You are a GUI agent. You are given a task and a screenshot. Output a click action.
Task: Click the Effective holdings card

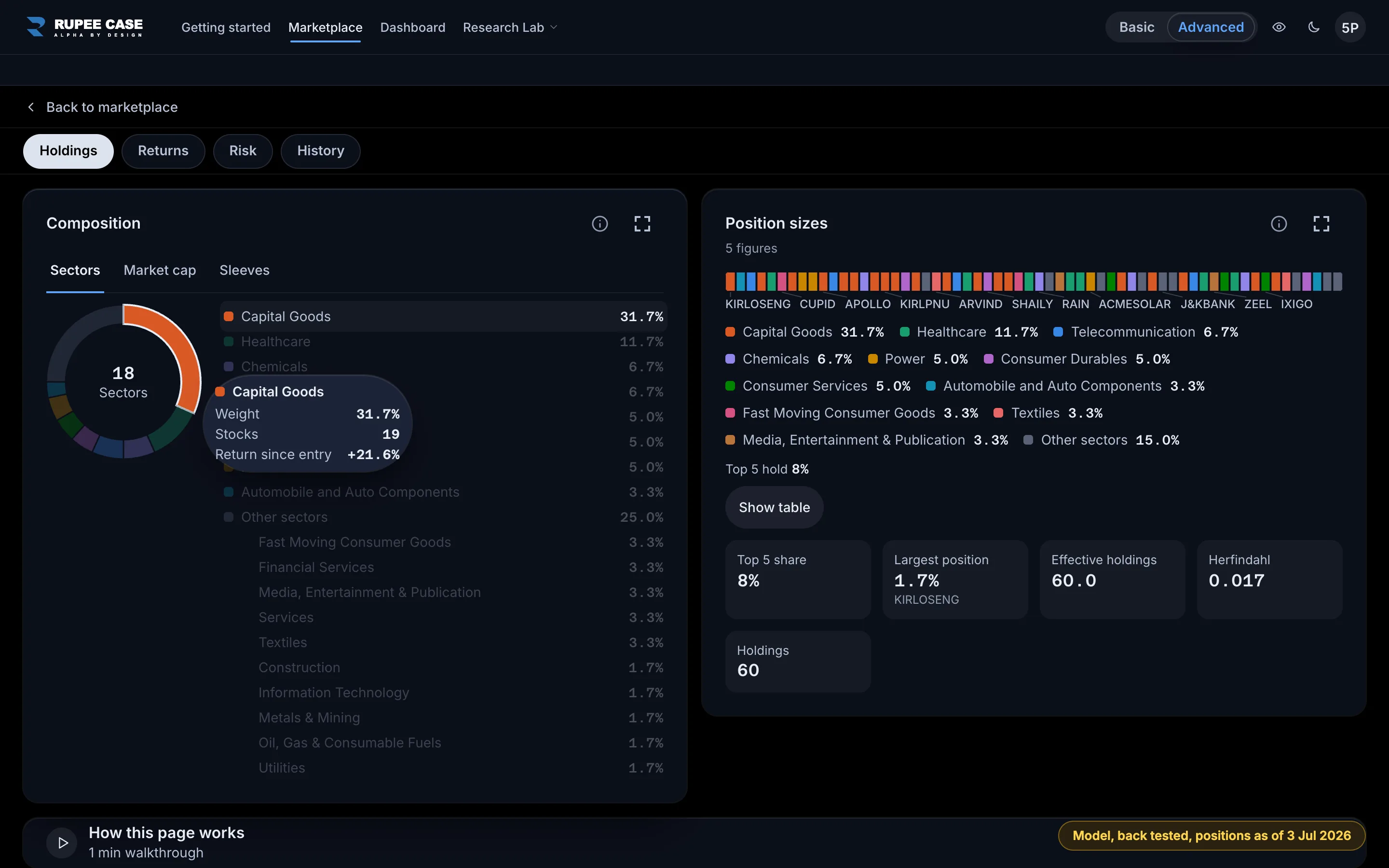(x=1112, y=579)
